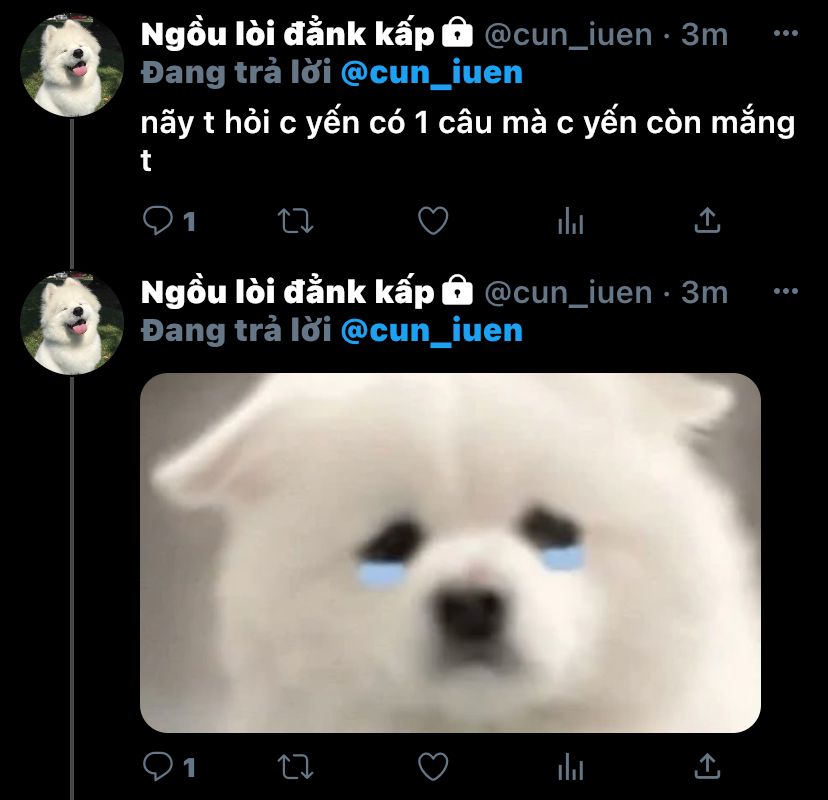Like the crying dog image tweet
The image size is (828, 800).
[433, 767]
